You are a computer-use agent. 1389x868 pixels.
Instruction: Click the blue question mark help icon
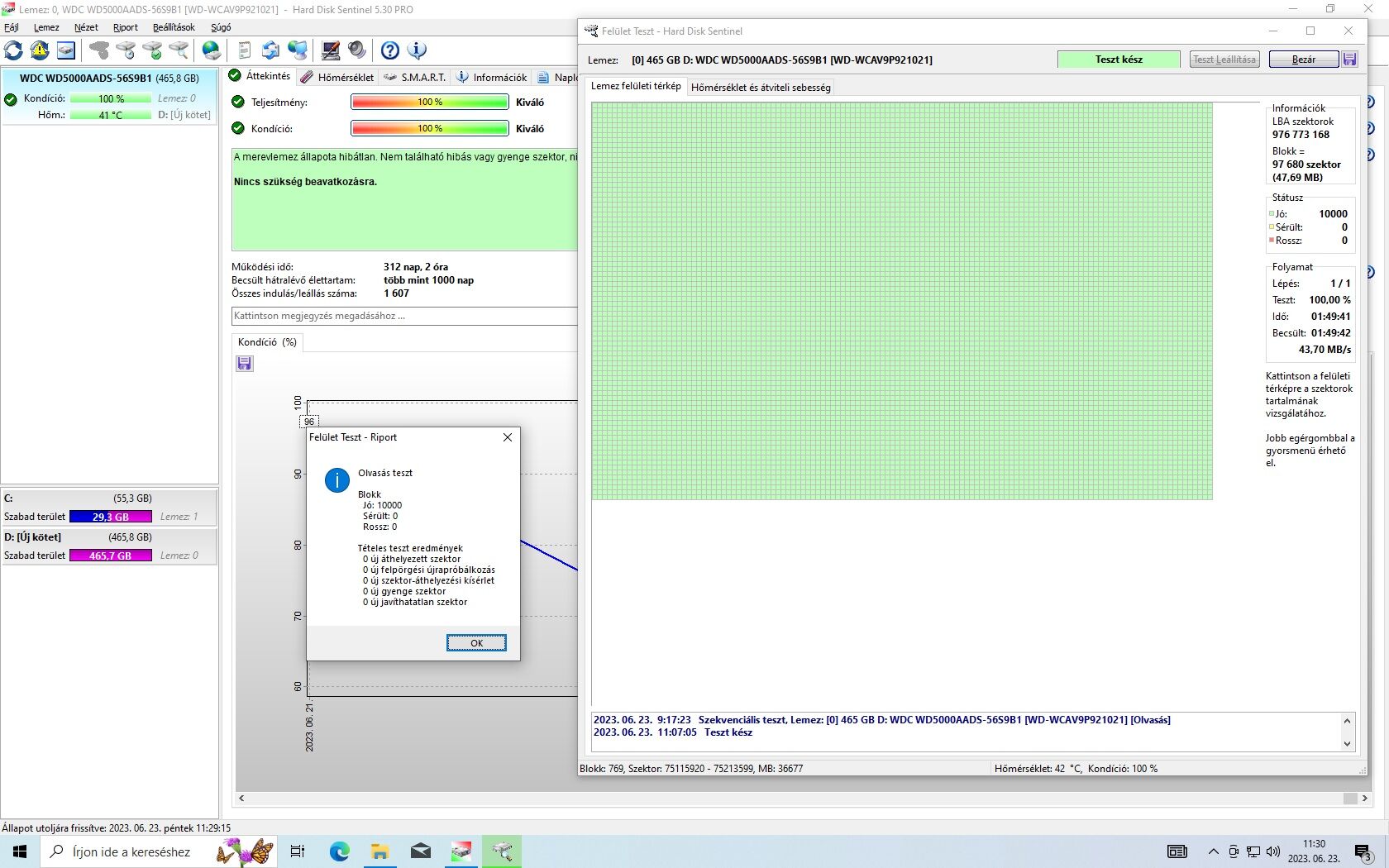coord(390,50)
